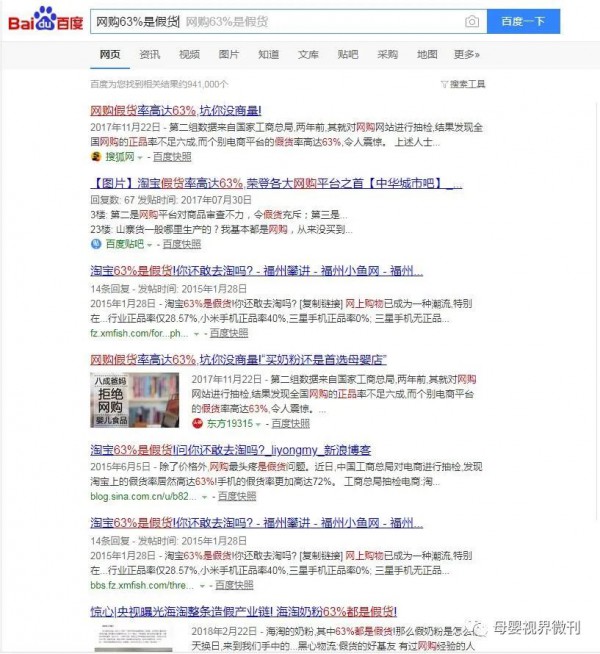This screenshot has width=600, height=654.
Task: Click the filter funnel icon beside 搜索工具
Action: pos(444,85)
